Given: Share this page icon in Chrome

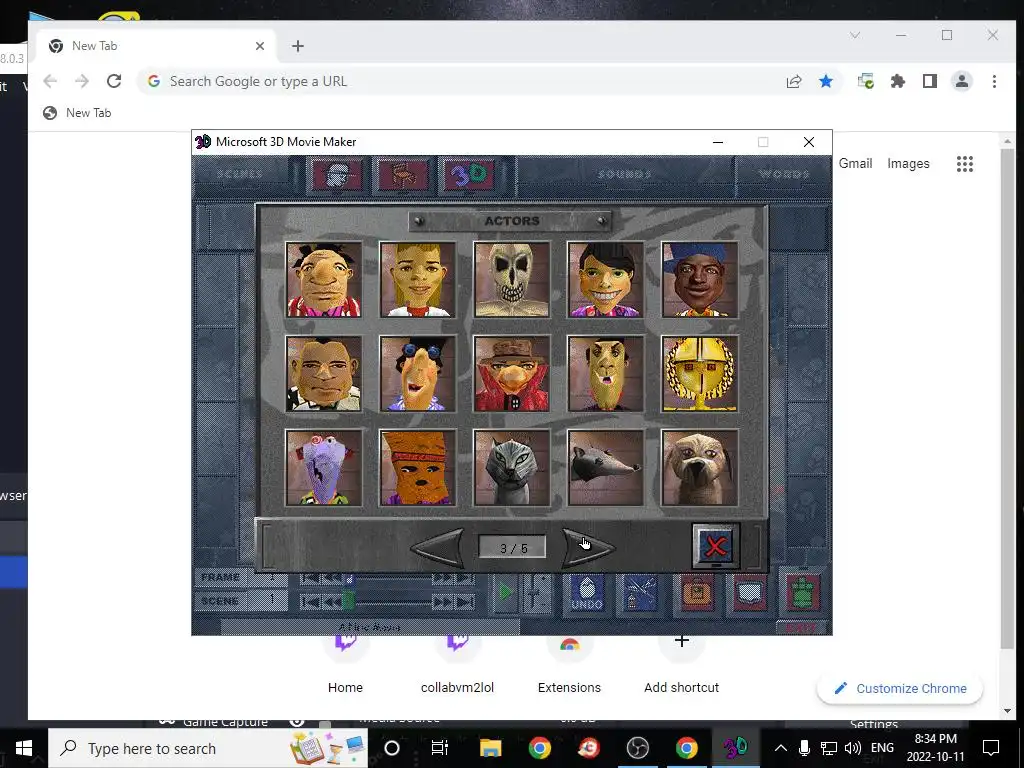Looking at the screenshot, I should (x=794, y=81).
